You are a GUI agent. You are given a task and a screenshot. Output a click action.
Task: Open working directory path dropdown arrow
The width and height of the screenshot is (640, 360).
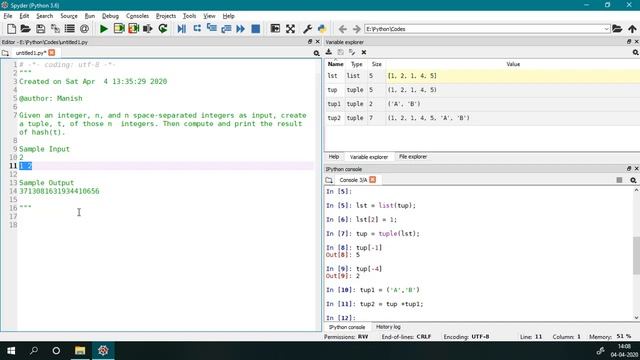click(x=606, y=29)
